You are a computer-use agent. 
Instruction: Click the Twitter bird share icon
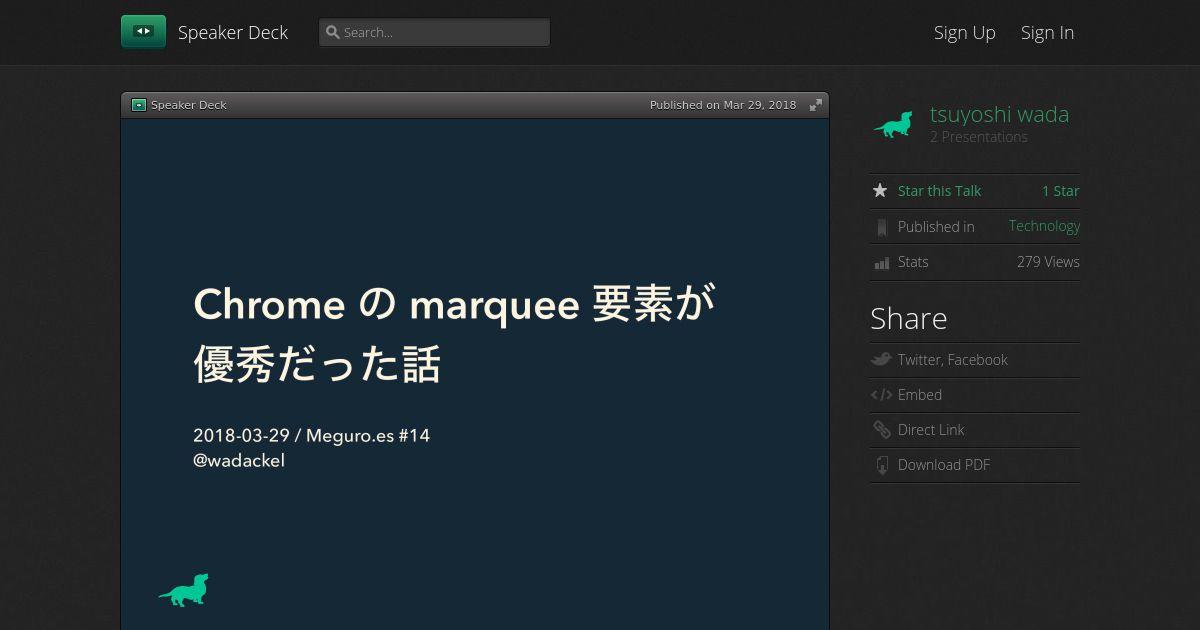point(881,359)
